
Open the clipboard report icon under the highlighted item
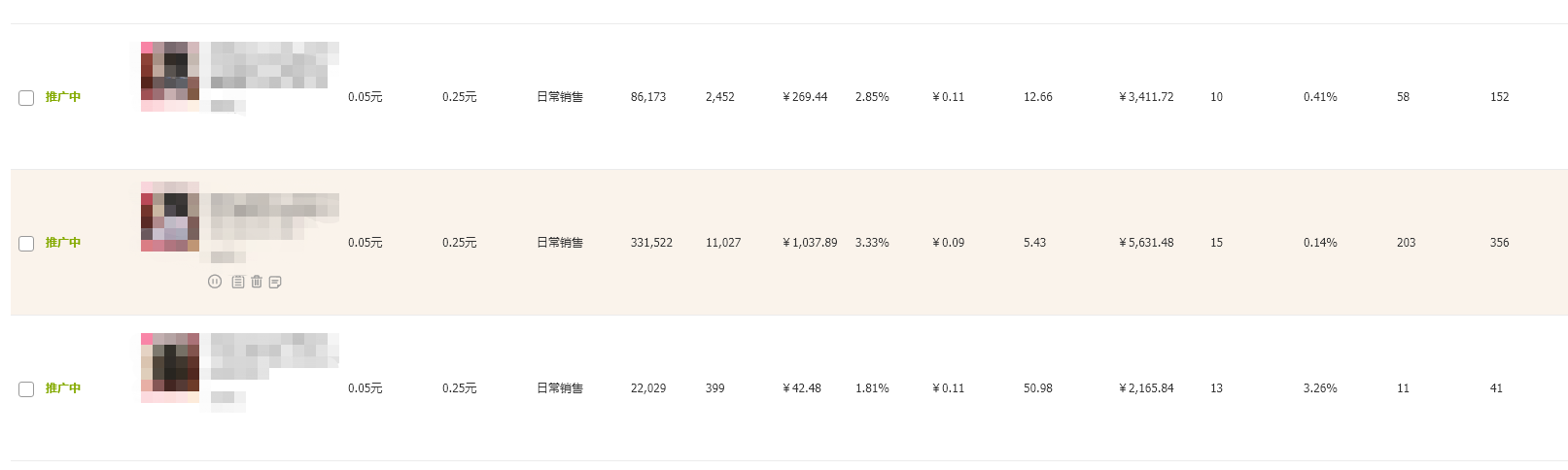coord(237,282)
